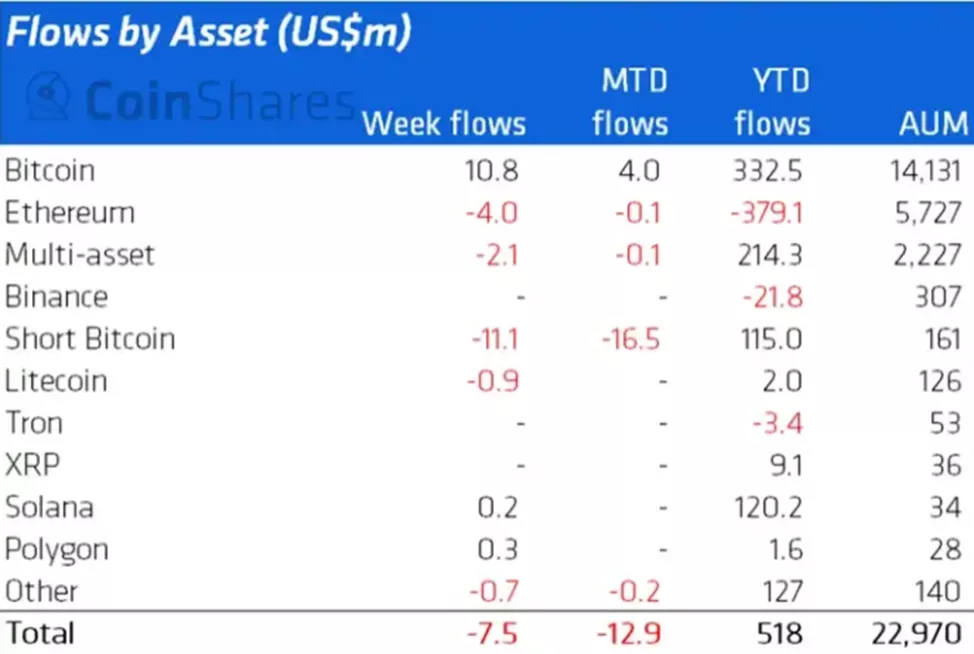This screenshot has width=974, height=654.
Task: Click the Ethereum row label
Action: coord(69,212)
